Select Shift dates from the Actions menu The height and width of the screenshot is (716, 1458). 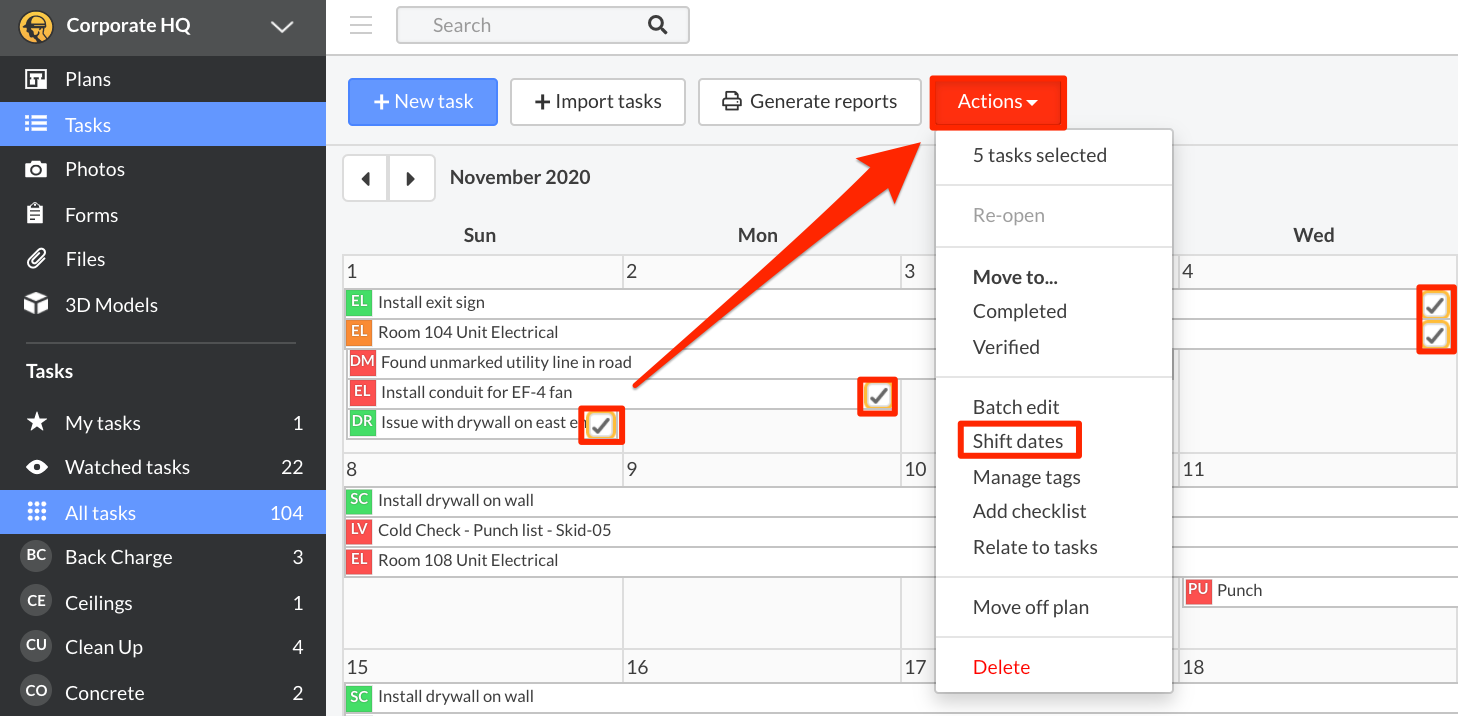[x=1019, y=440]
